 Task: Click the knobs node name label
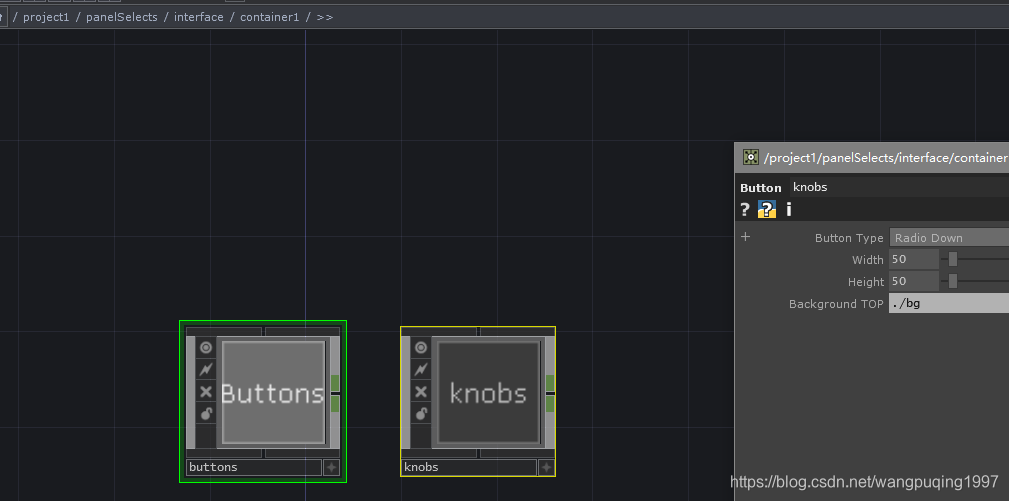click(469, 468)
